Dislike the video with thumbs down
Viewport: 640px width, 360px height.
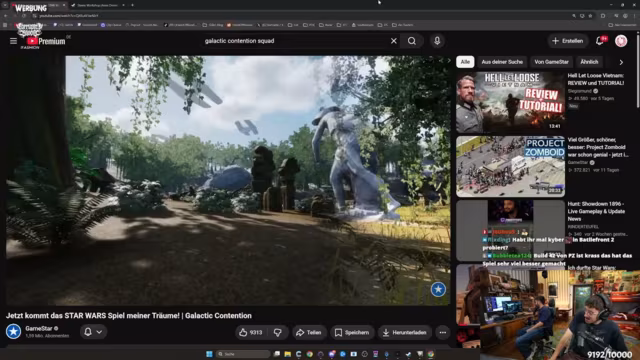pos(278,333)
